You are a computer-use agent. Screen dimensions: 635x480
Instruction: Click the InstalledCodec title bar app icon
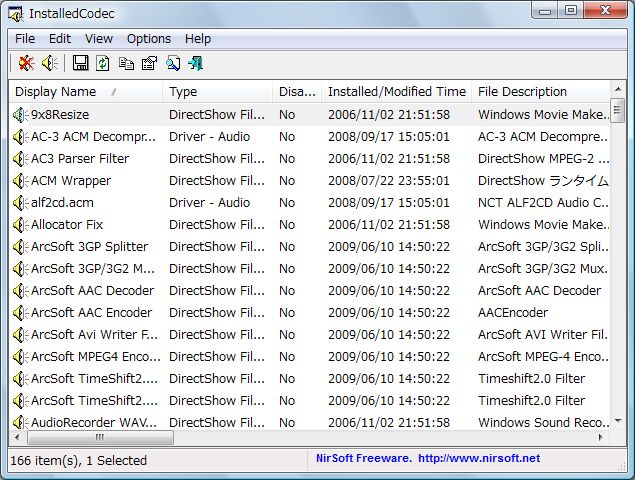16,14
